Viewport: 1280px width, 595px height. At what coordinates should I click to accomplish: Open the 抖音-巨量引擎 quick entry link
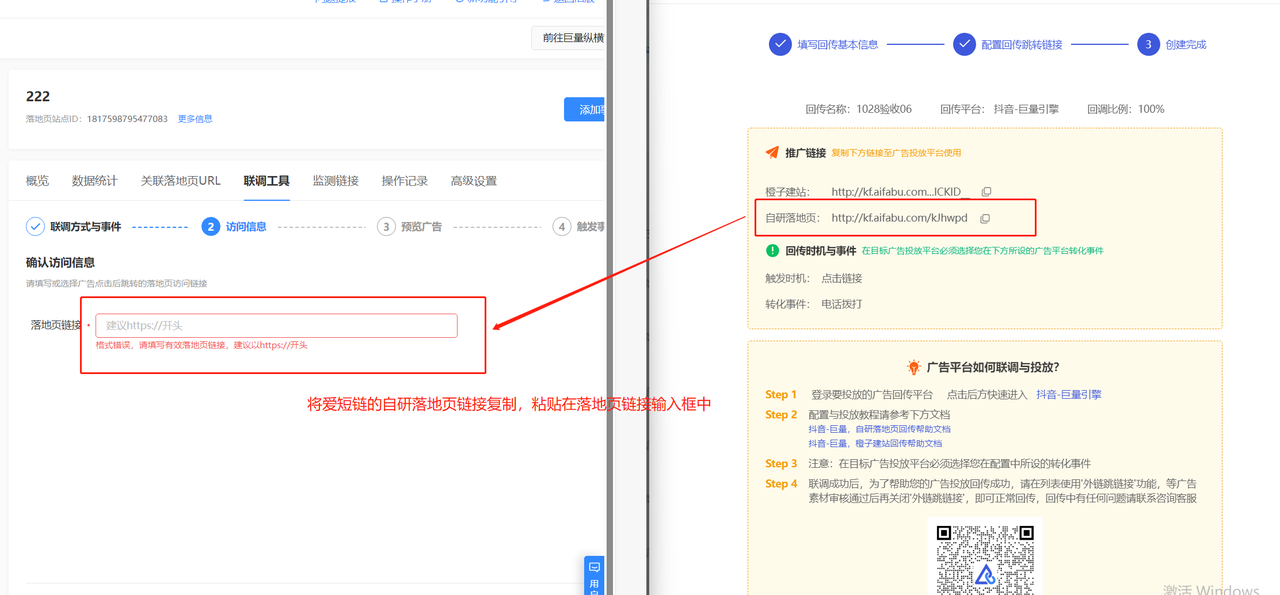point(1068,395)
